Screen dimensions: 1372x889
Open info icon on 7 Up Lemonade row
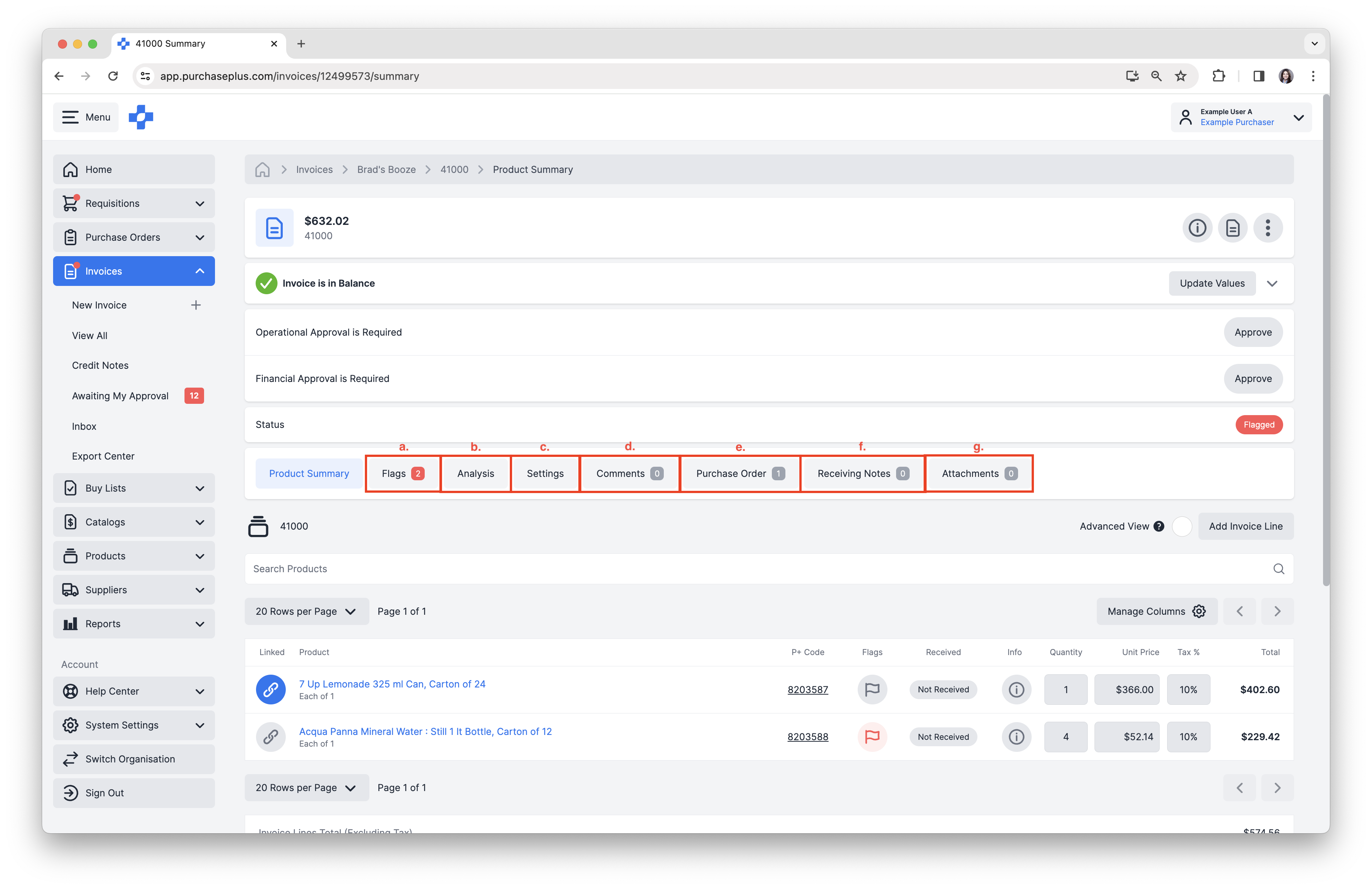pos(1016,689)
